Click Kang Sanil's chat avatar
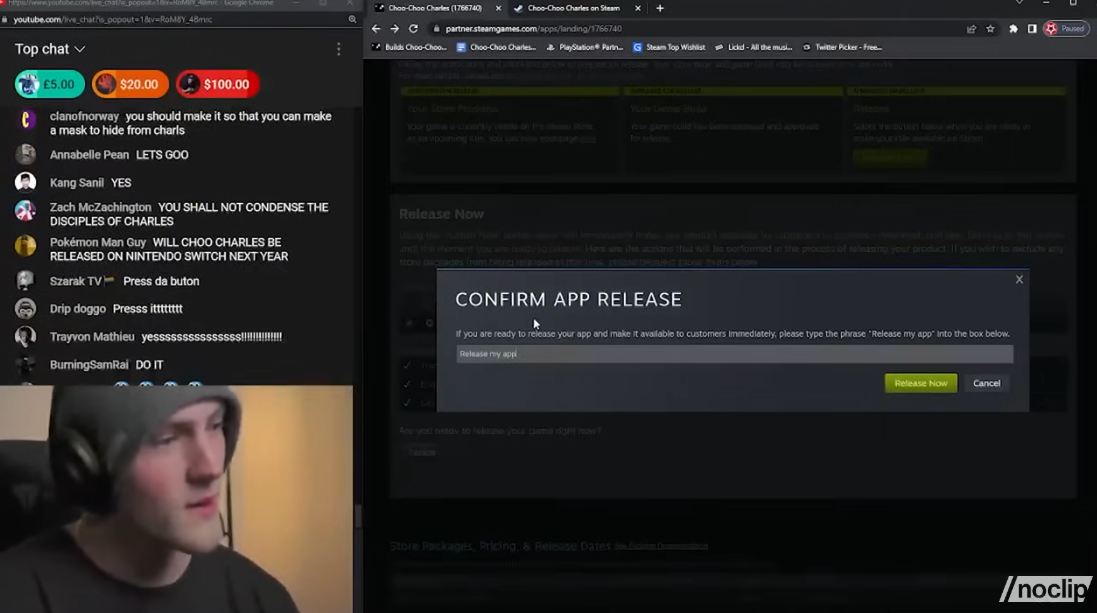This screenshot has width=1097, height=613. (x=25, y=182)
